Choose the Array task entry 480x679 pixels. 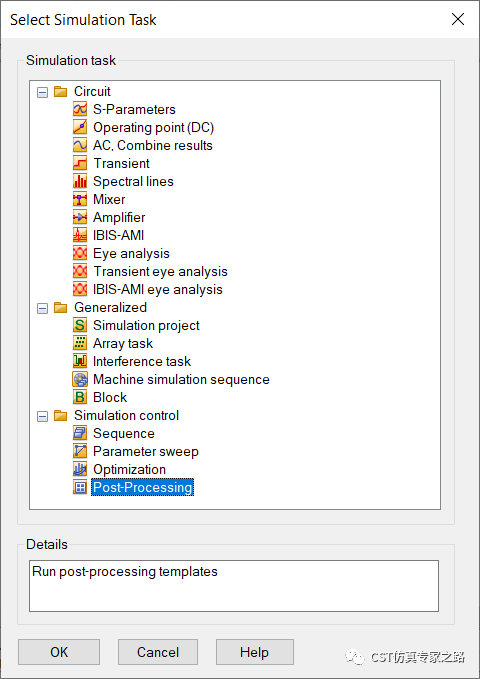[123, 343]
